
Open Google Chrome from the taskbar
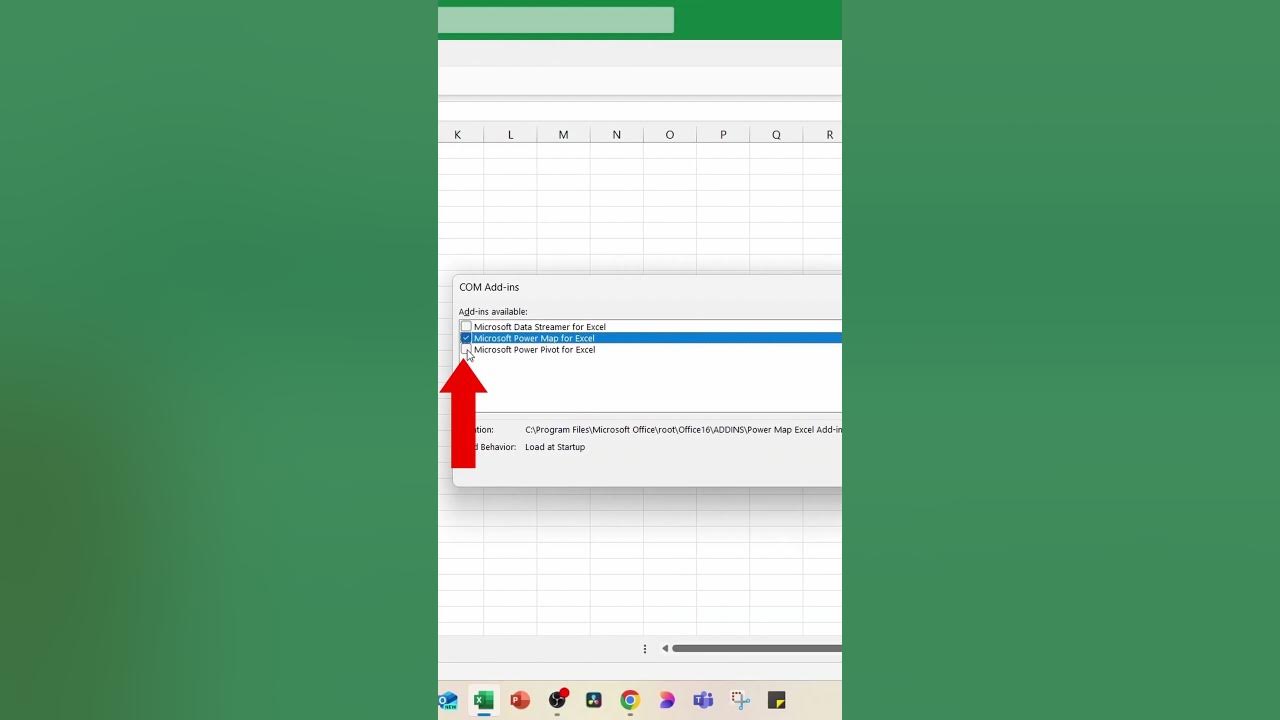tap(630, 700)
